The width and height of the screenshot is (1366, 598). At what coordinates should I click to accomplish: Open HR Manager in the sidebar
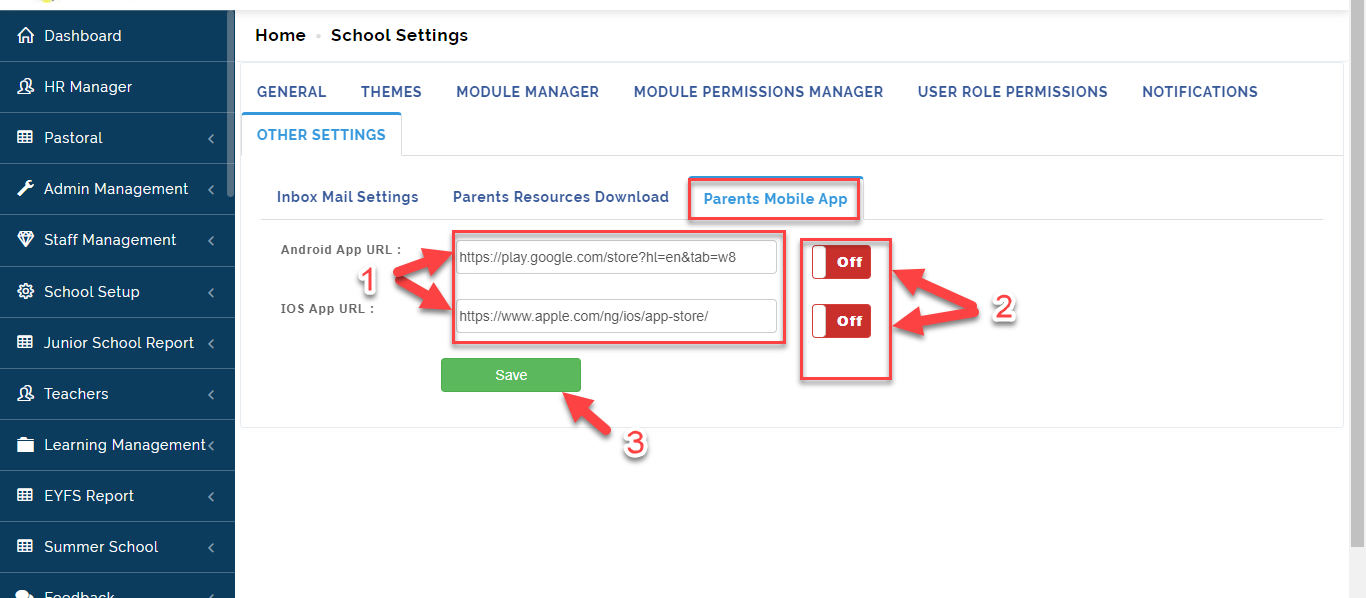(117, 87)
